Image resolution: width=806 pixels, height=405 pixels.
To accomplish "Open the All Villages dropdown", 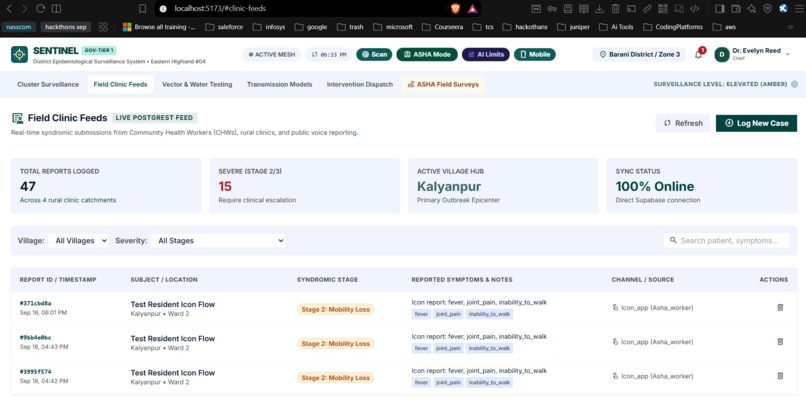I will [x=78, y=241].
